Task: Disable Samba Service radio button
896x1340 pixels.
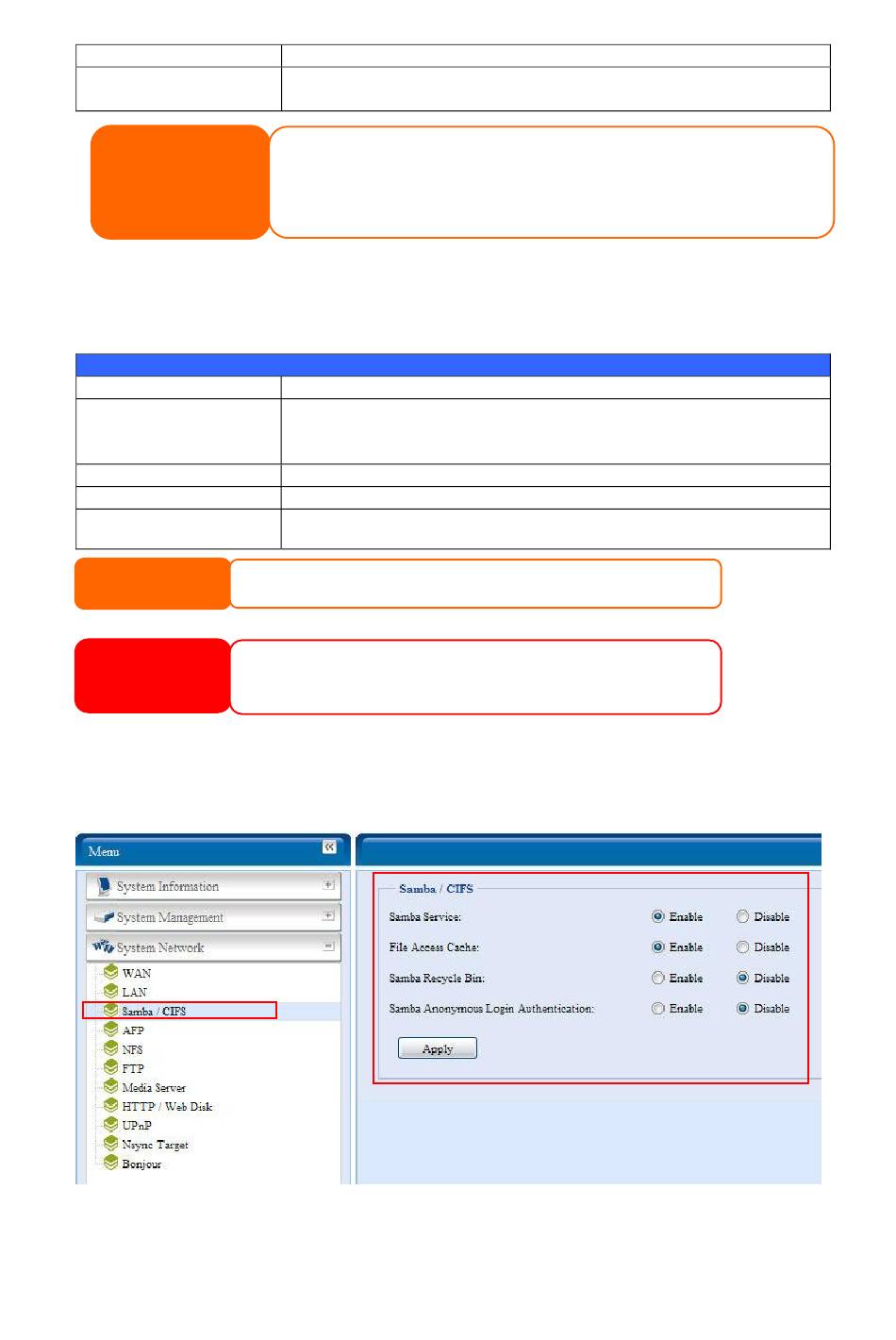Action: click(743, 916)
